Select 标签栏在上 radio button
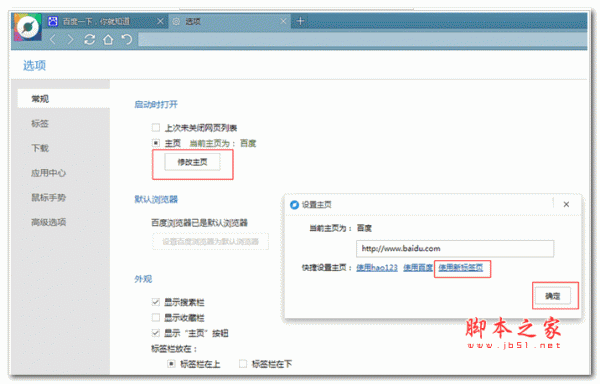The width and height of the screenshot is (600, 384). pos(171,364)
